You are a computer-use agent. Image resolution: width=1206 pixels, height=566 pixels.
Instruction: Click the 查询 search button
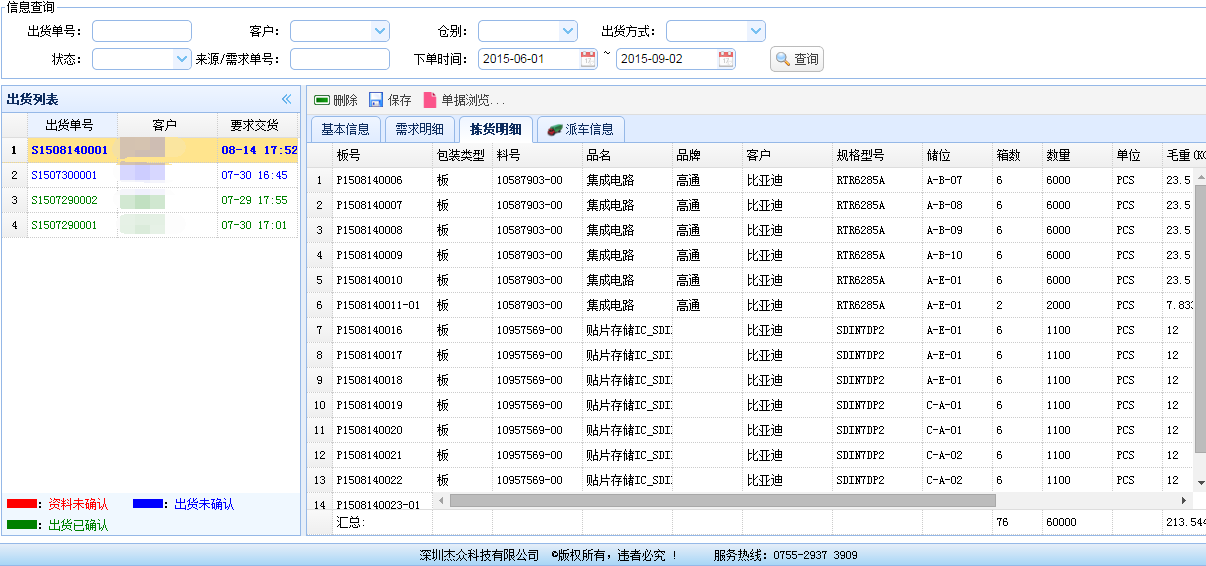[797, 60]
